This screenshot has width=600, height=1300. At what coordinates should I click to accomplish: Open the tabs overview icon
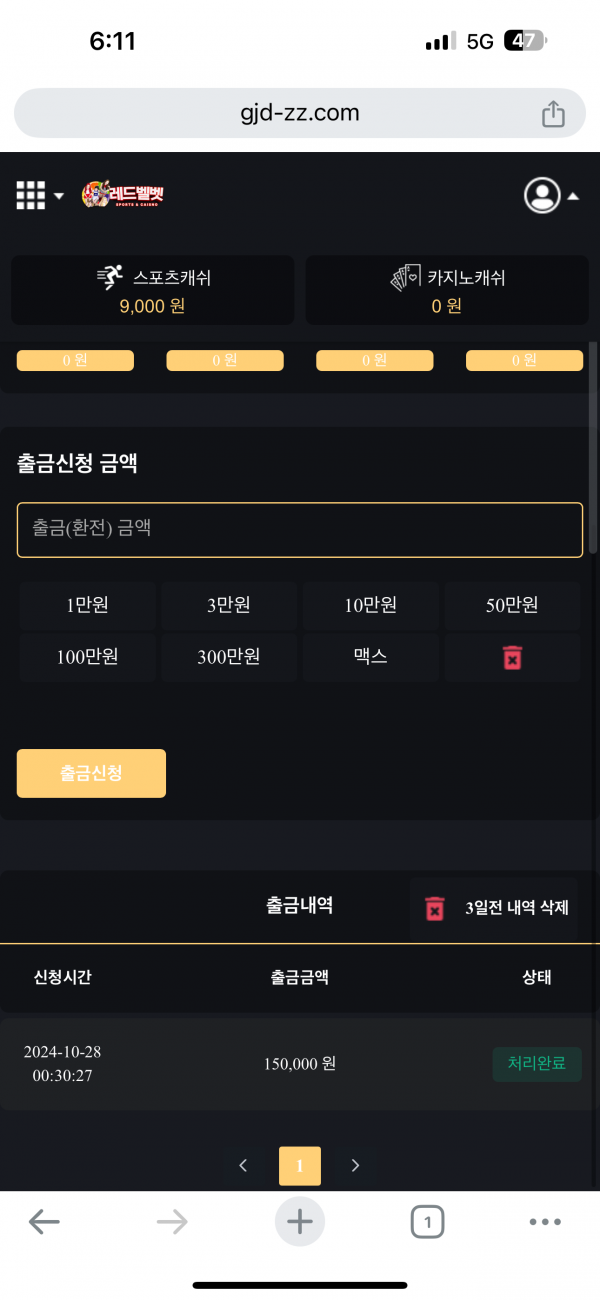click(x=427, y=1221)
